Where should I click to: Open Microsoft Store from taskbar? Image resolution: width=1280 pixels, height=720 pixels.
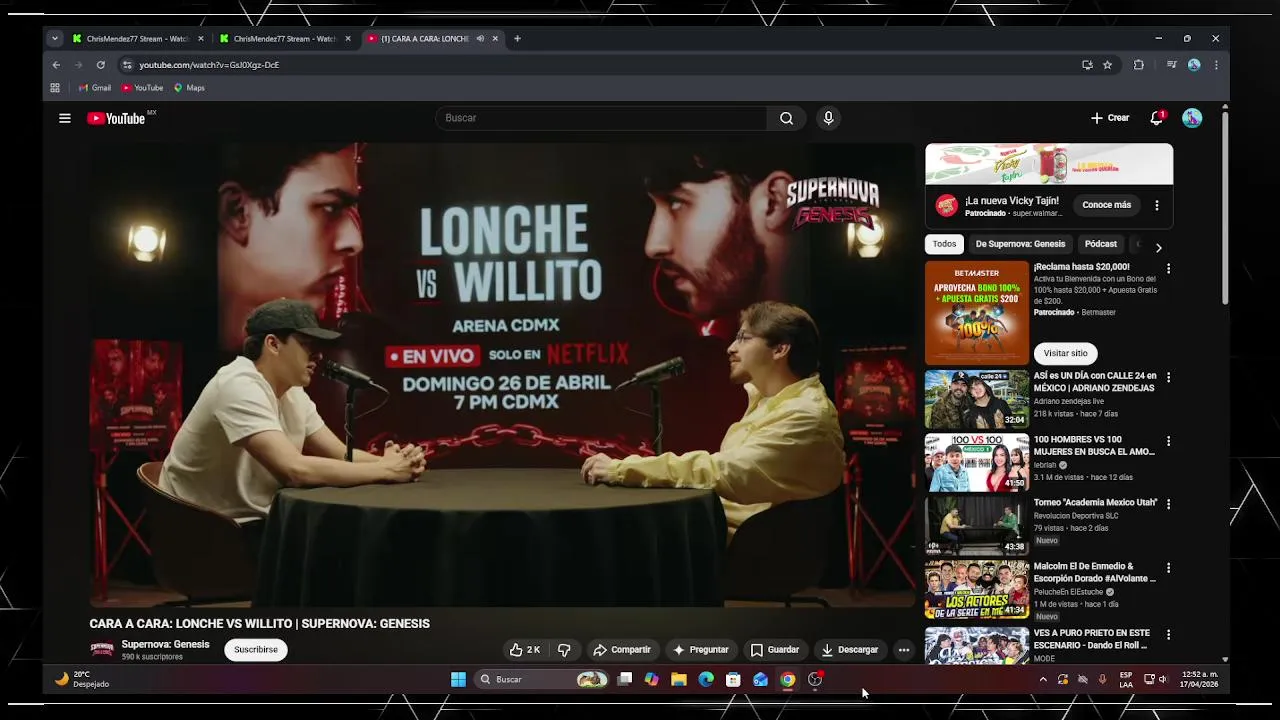click(733, 680)
